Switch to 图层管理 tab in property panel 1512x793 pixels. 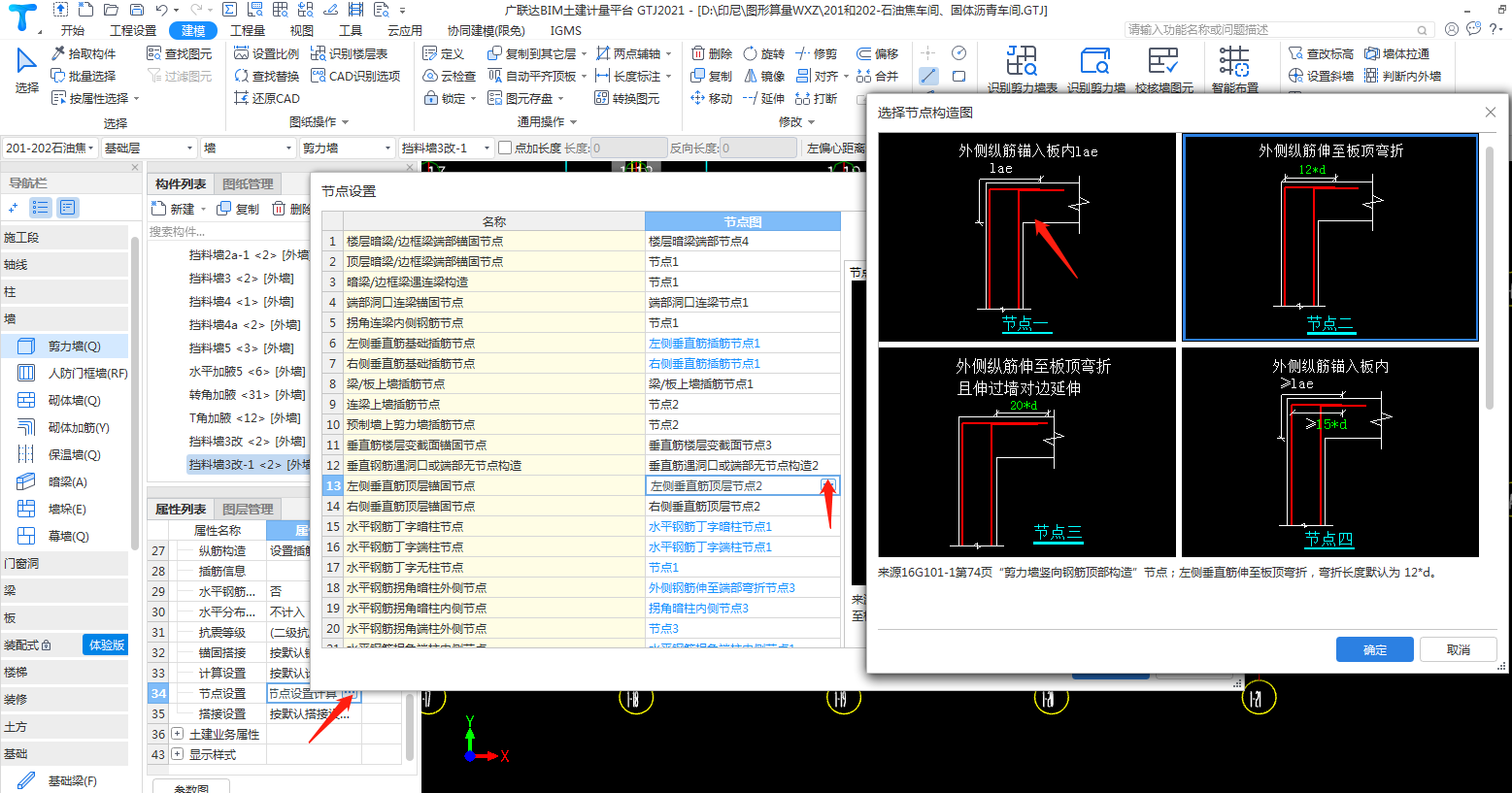248,510
